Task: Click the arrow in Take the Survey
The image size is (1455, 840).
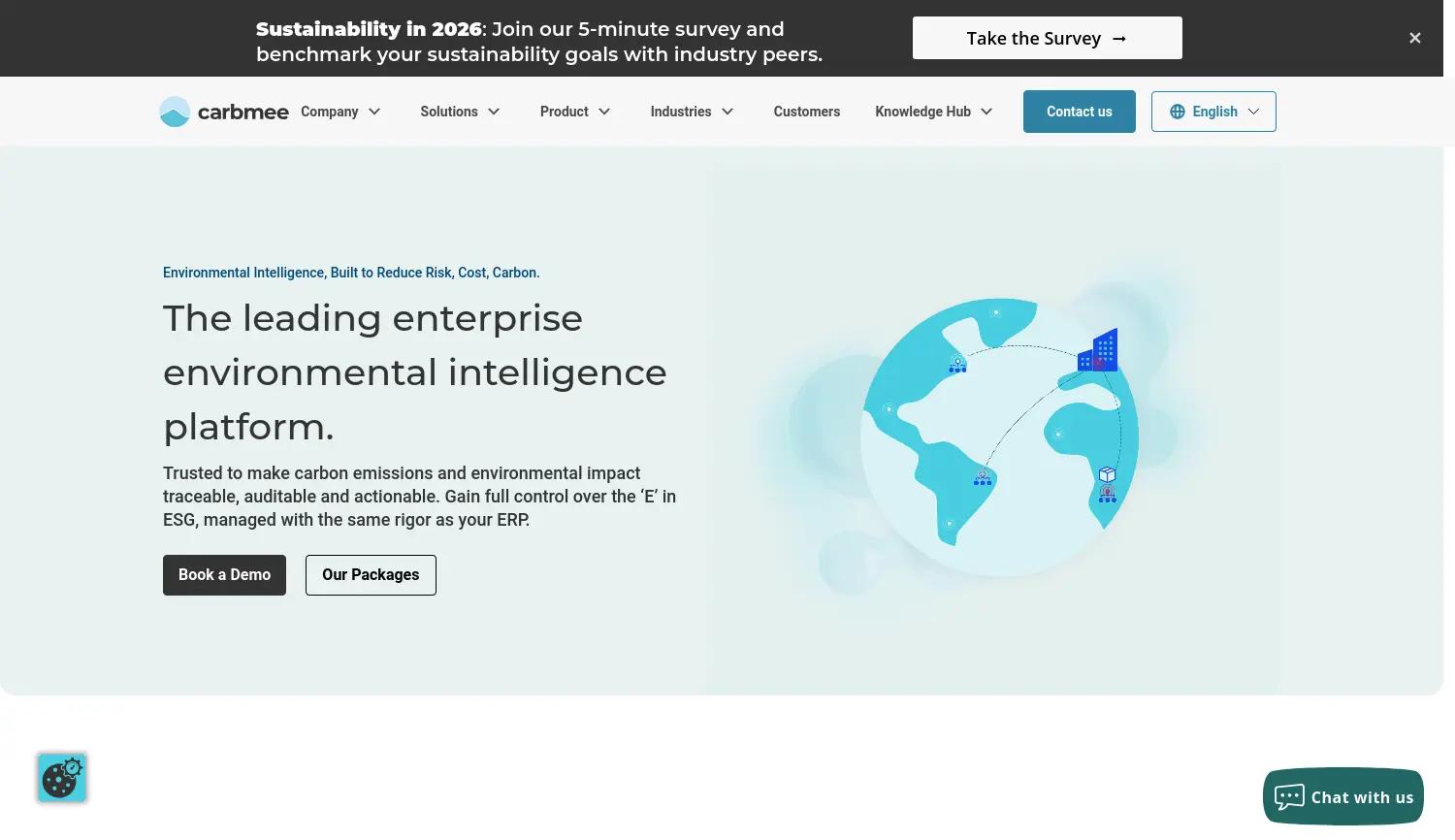Action: (1119, 39)
